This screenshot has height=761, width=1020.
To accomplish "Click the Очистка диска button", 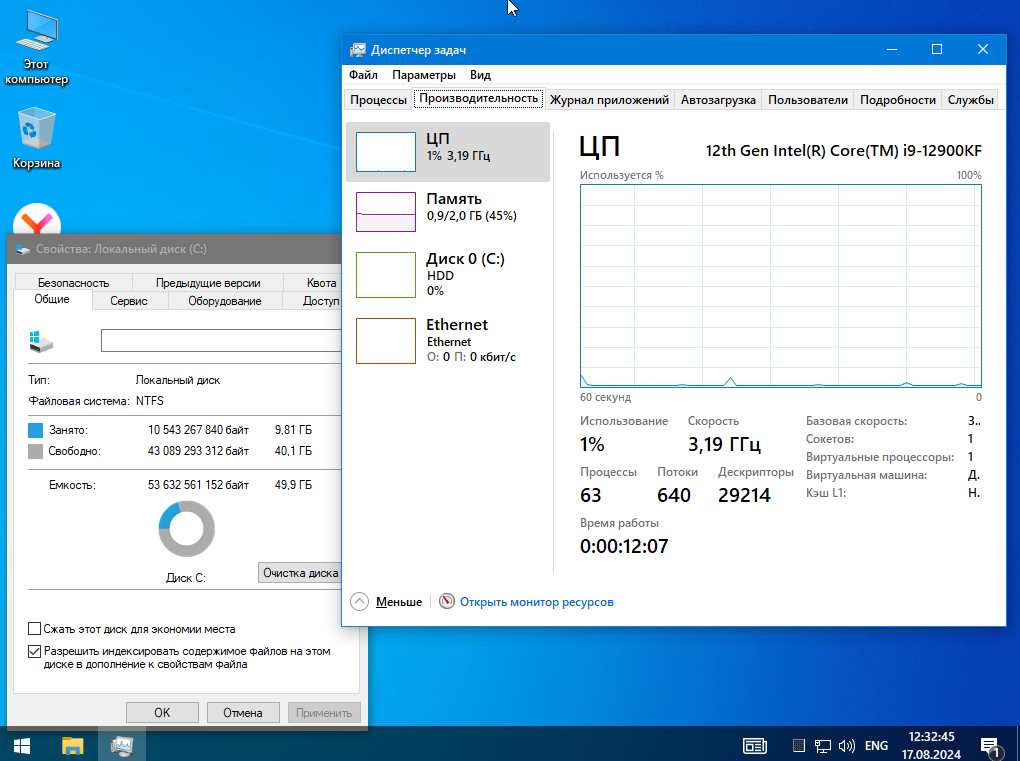I will tap(299, 573).
